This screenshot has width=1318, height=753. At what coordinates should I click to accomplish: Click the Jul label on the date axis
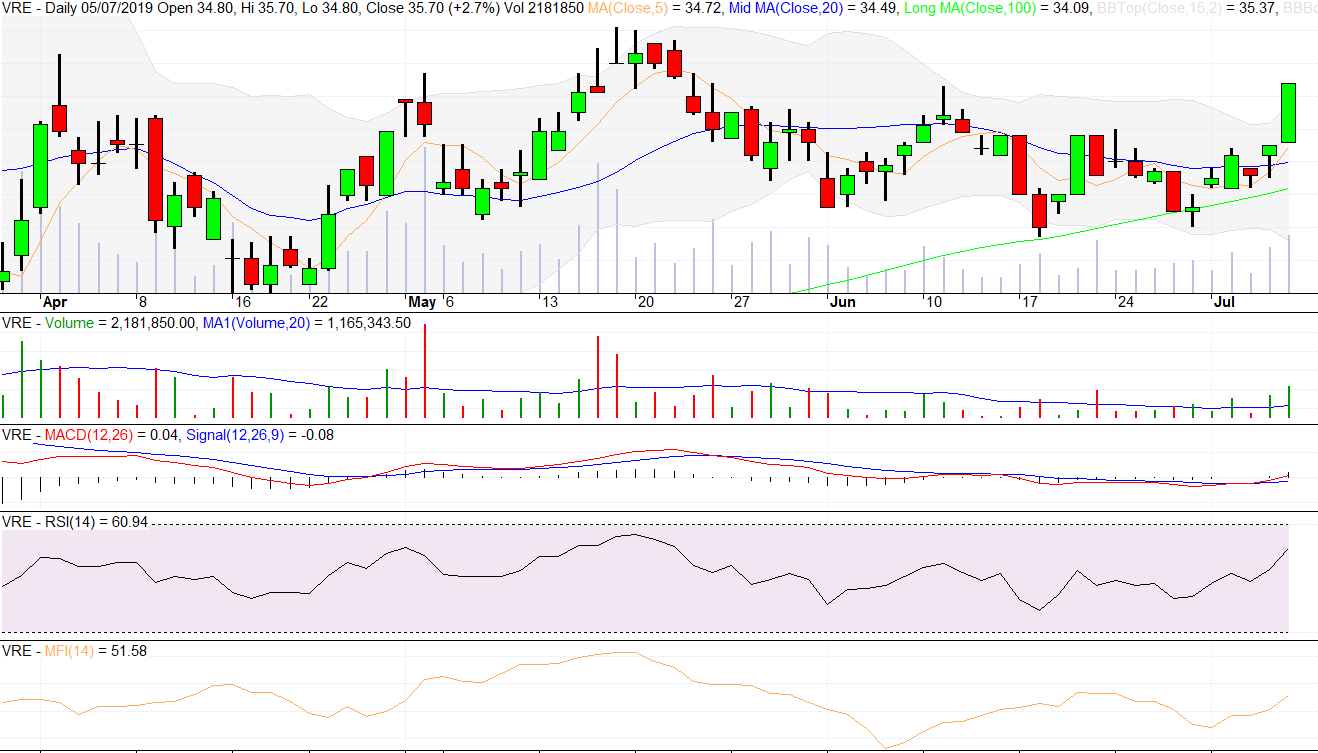coord(1224,301)
